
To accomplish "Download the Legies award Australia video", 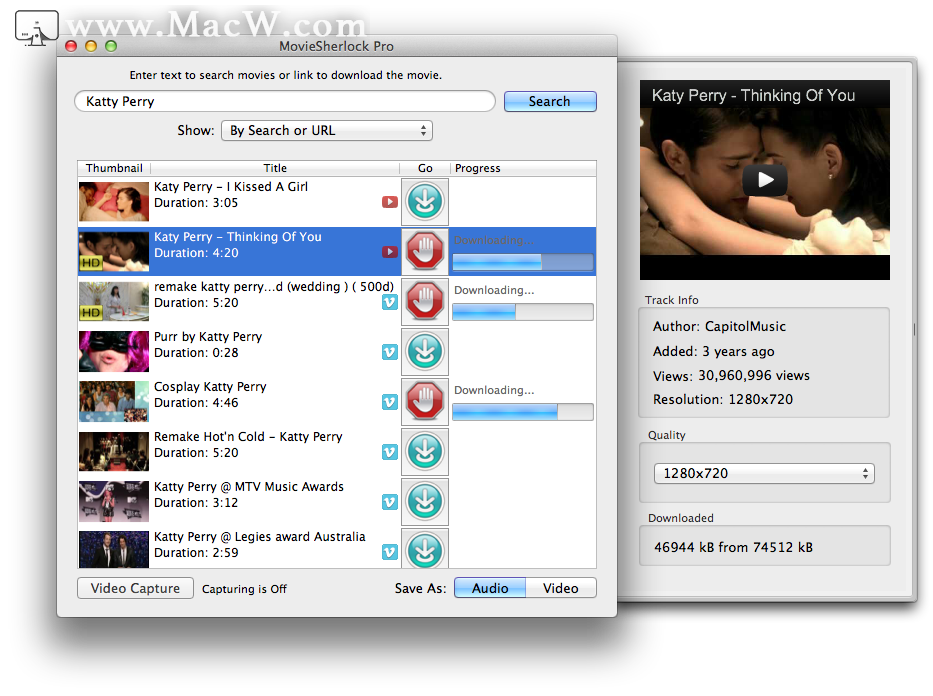I will pyautogui.click(x=425, y=548).
